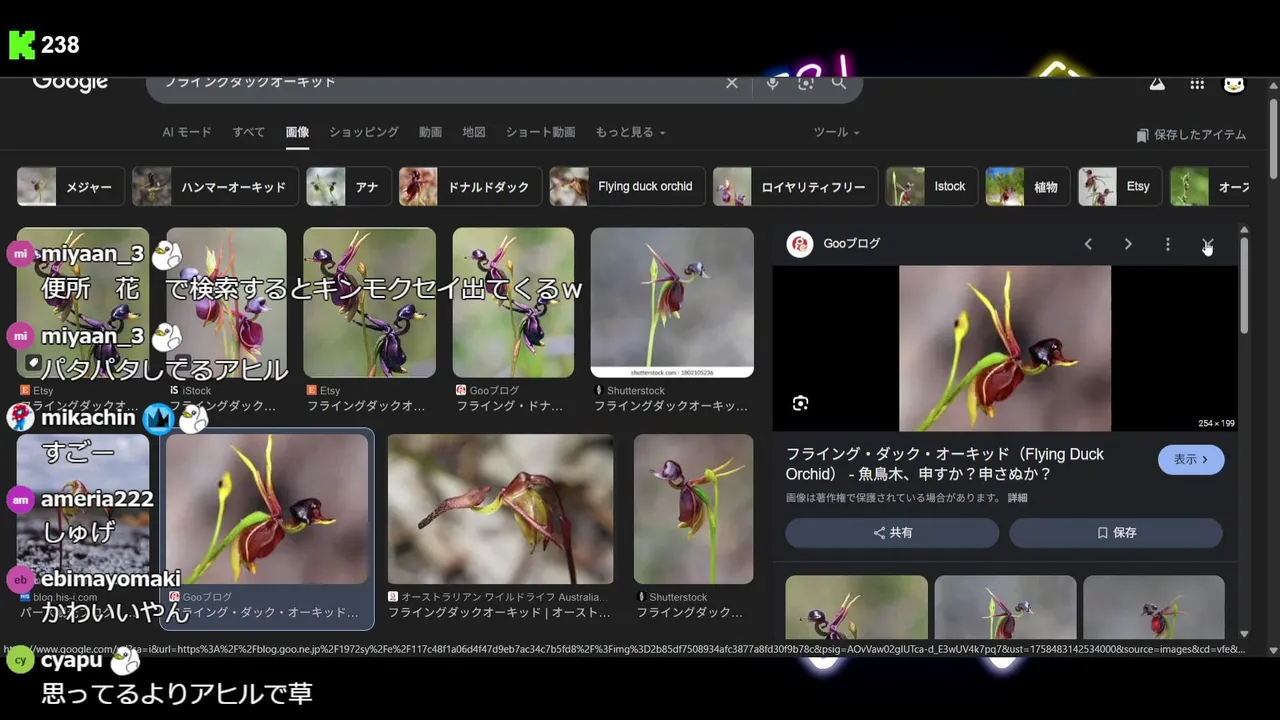This screenshot has height=720, width=1280.
Task: Click the magnifying glass search icon
Action: point(839,83)
